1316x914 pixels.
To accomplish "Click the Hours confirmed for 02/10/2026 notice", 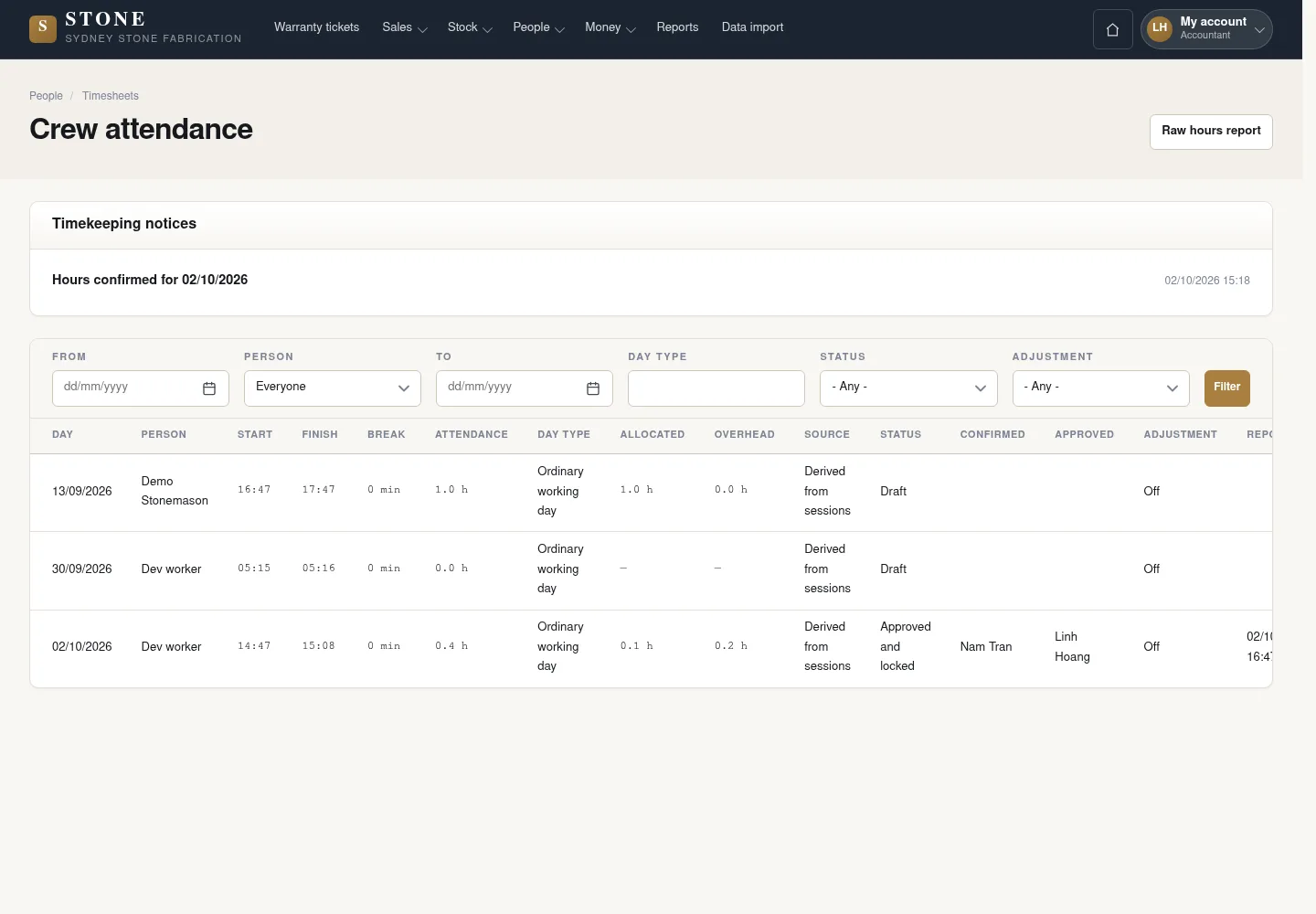I will click(150, 280).
